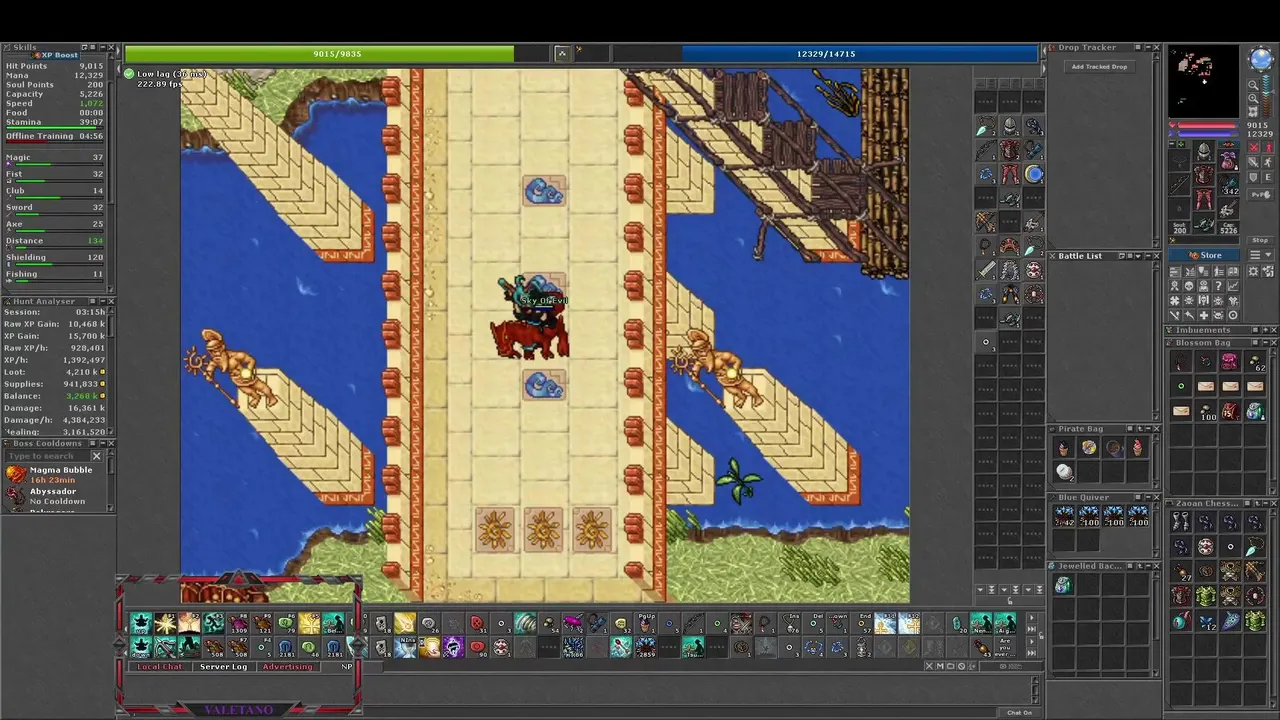This screenshot has height=720, width=1280.
Task: Select green ring in Blossom Bag
Action: pos(1181,386)
